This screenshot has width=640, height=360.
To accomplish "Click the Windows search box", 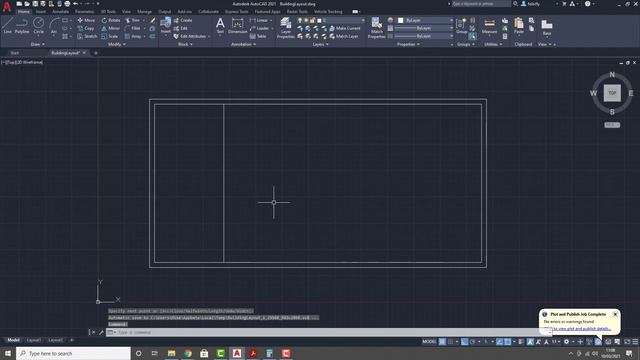I will pos(73,353).
